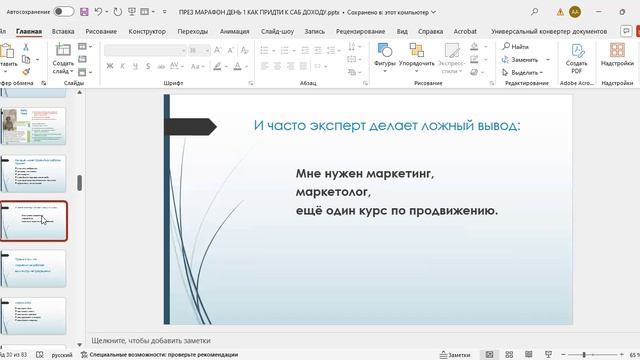The image size is (640, 360).
Task: Select the slide thumbnail with the photo
Action: [x=33, y=126]
